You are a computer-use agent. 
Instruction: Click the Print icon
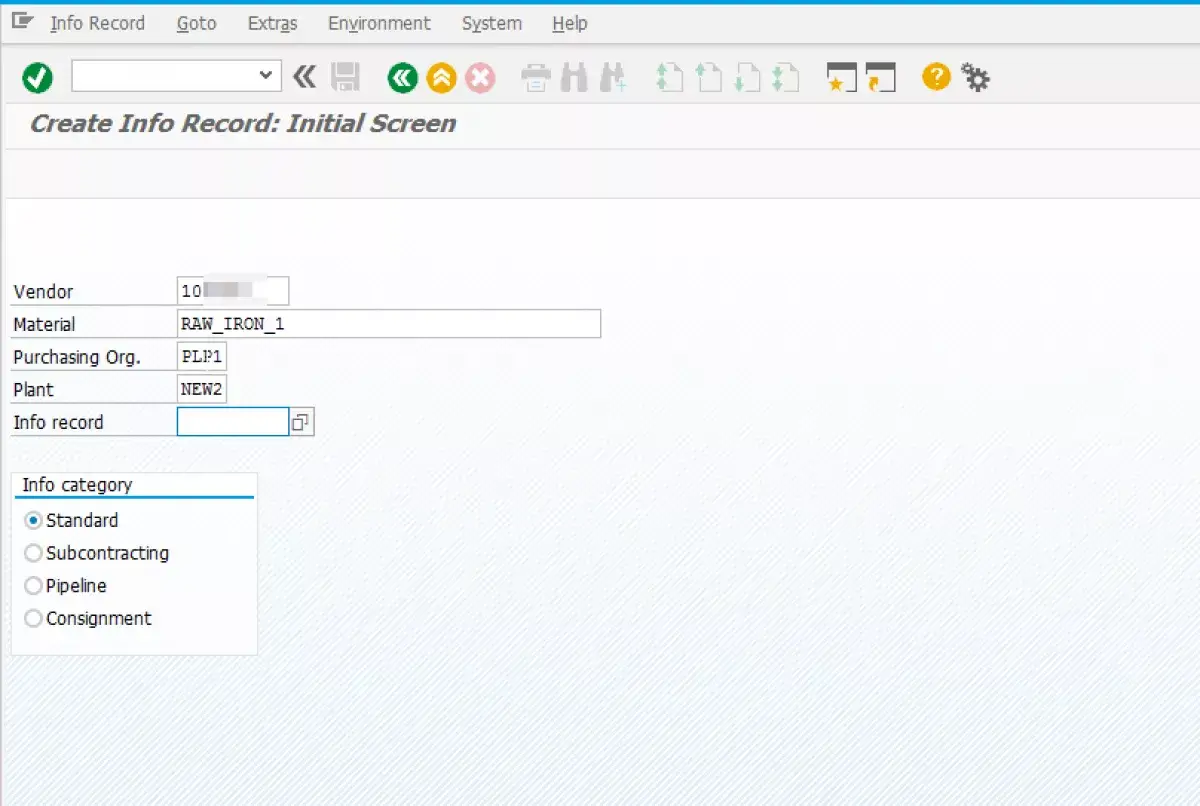(x=536, y=77)
